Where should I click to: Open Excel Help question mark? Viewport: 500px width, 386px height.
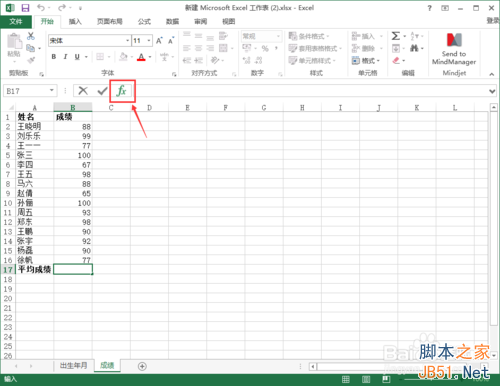(430, 8)
